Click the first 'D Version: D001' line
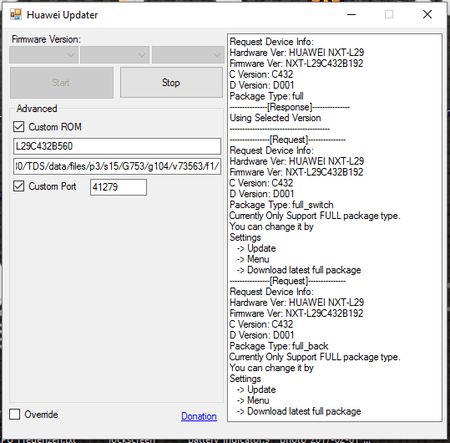Viewport: 450px width, 443px height. (x=262, y=85)
